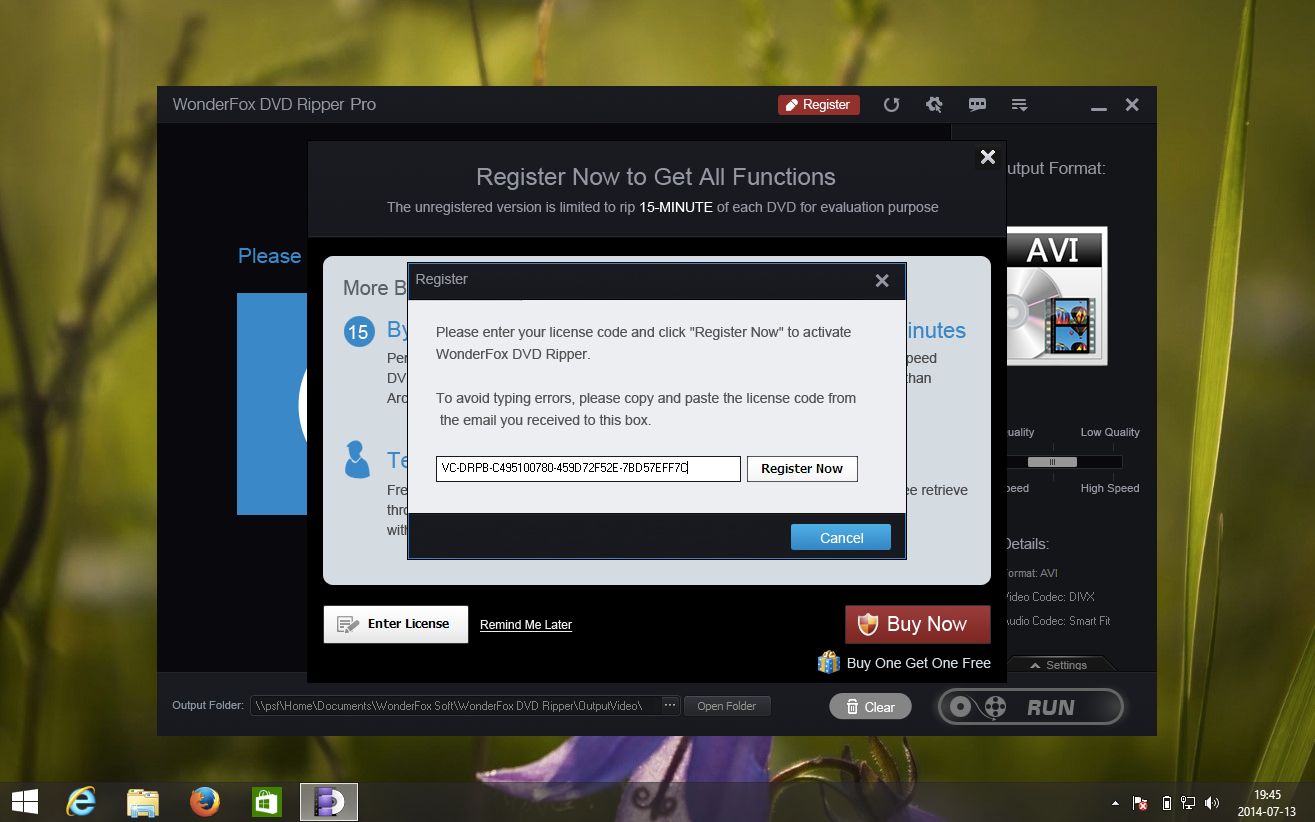Launch Internet Explorer from the taskbar
The image size is (1315, 822).
pos(81,802)
